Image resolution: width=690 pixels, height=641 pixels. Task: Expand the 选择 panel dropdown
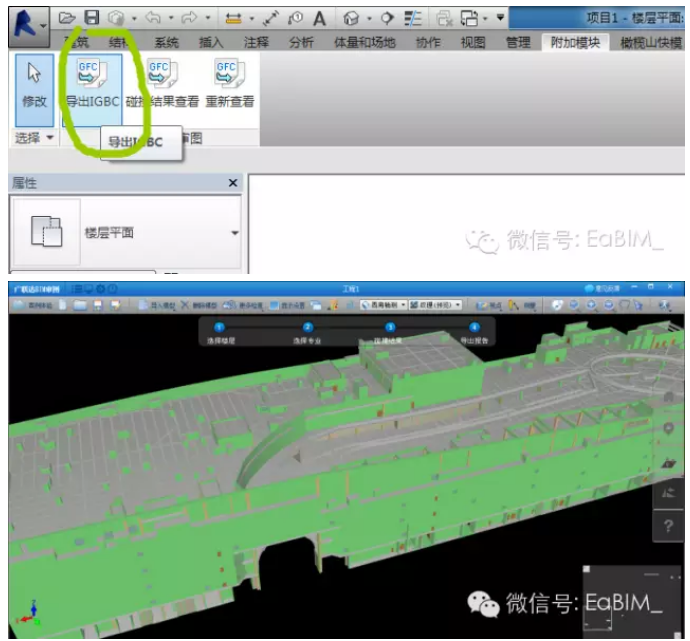coord(34,138)
